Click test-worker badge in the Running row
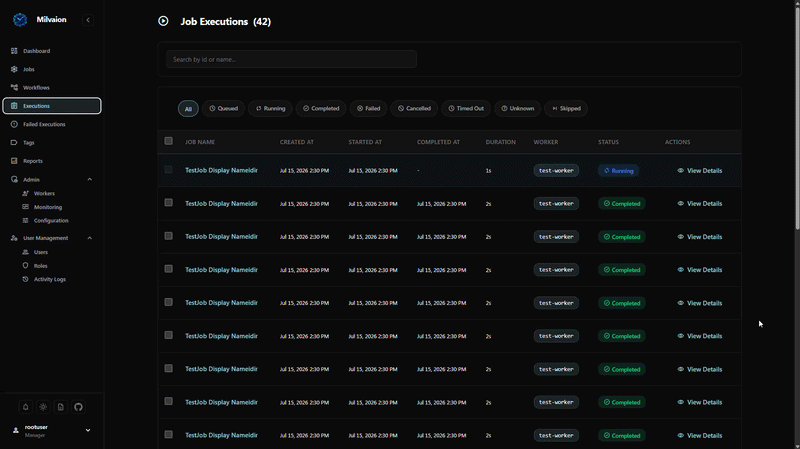Image resolution: width=800 pixels, height=449 pixels. 556,170
